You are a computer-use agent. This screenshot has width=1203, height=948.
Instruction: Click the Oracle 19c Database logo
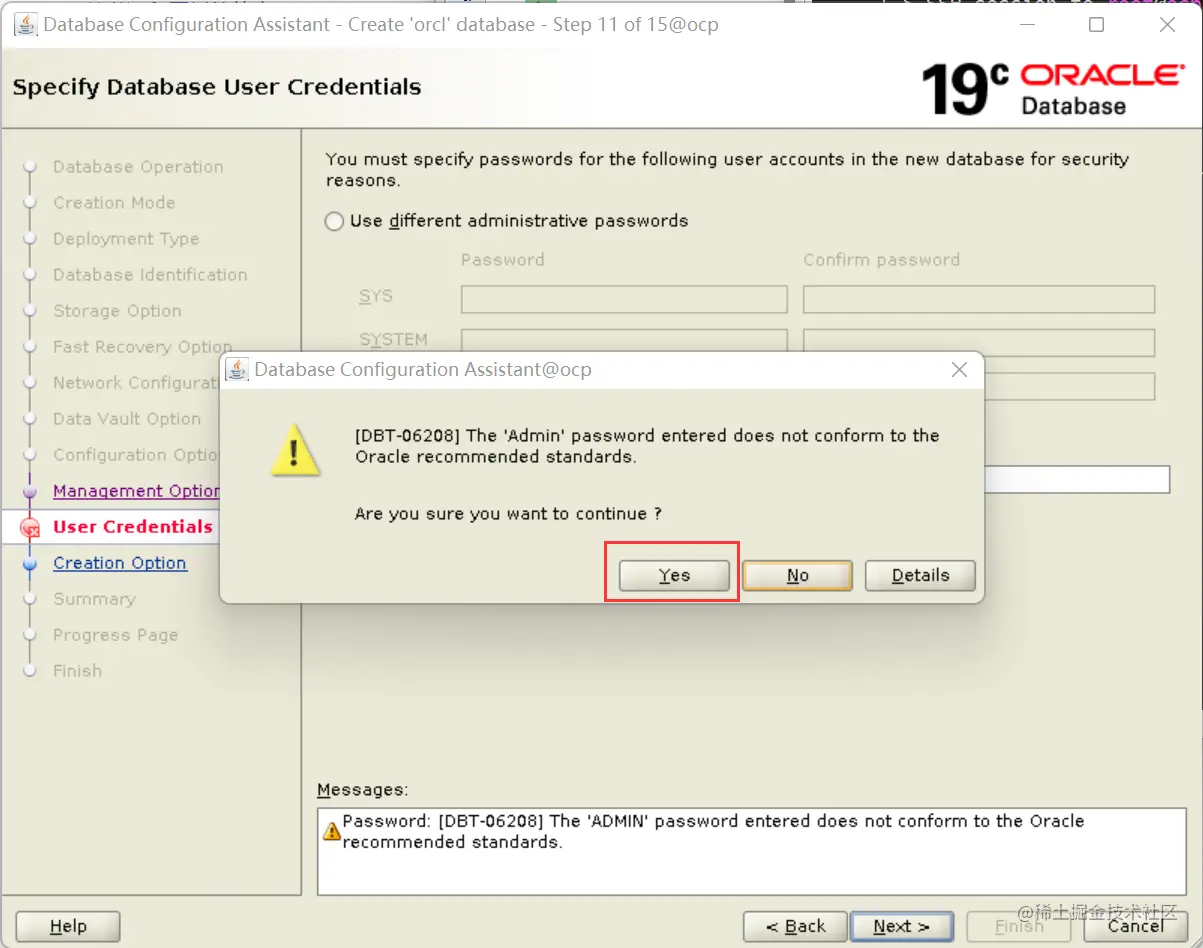tap(1052, 88)
